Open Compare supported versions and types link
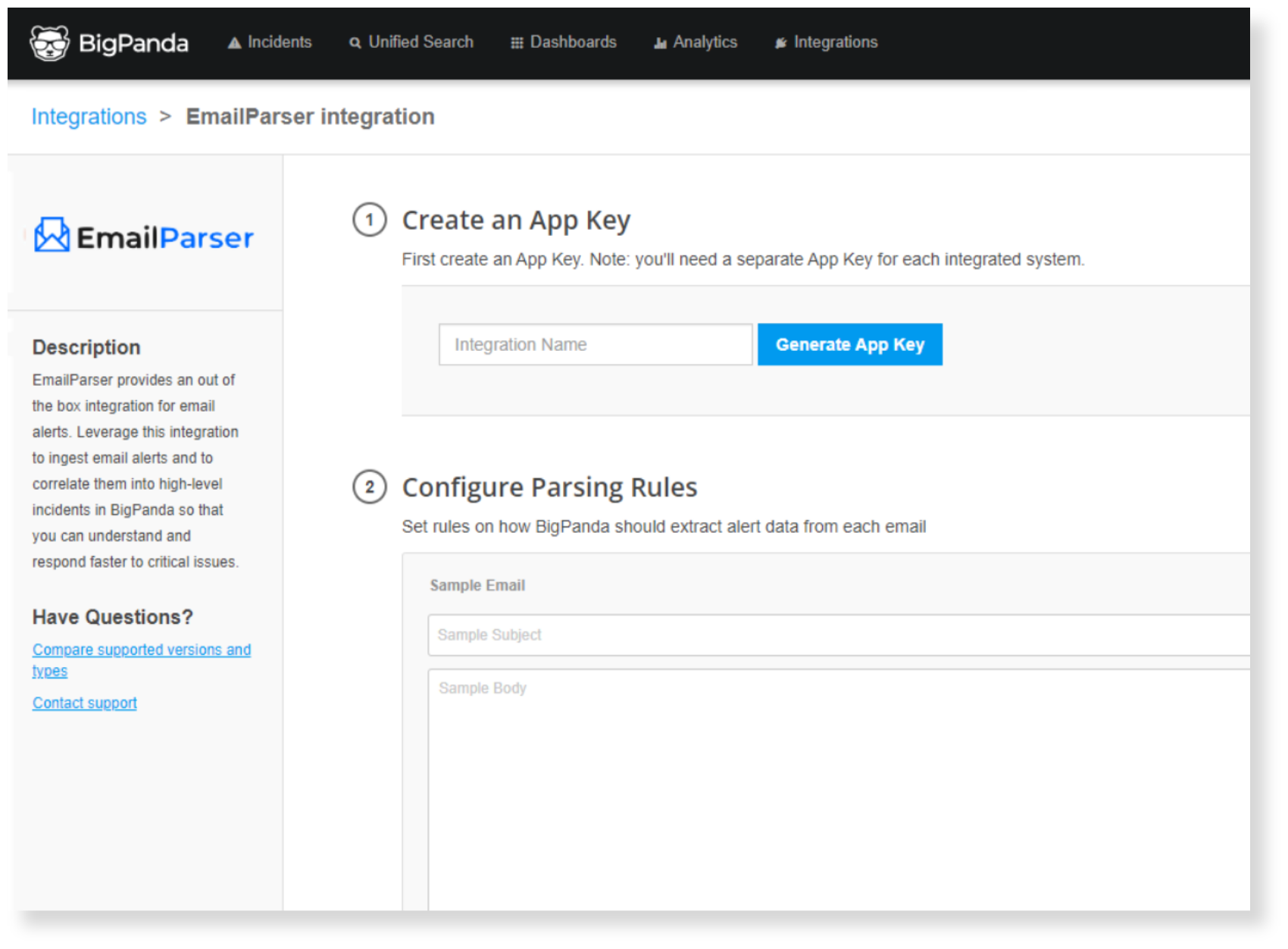 [x=142, y=660]
